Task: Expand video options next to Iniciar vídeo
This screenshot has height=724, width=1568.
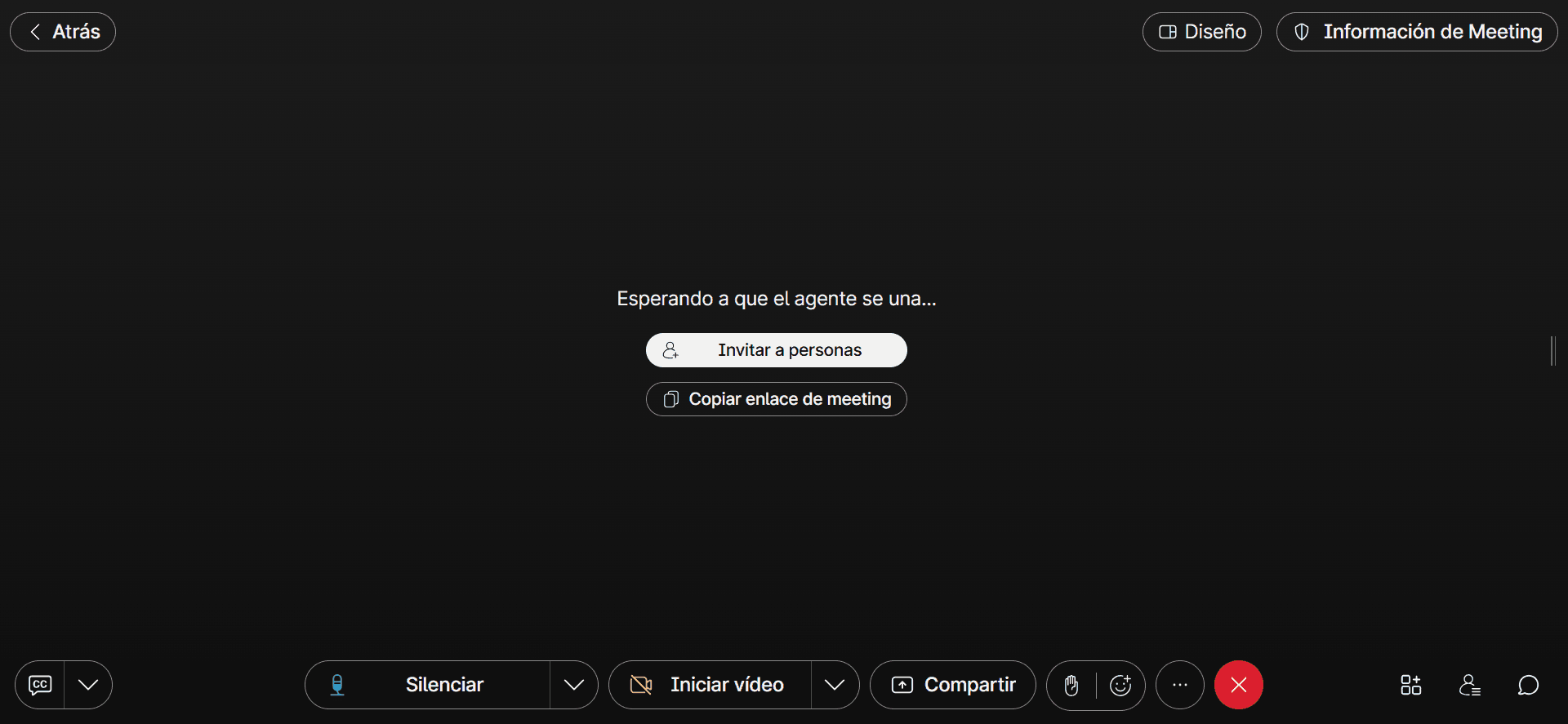Action: (x=835, y=685)
